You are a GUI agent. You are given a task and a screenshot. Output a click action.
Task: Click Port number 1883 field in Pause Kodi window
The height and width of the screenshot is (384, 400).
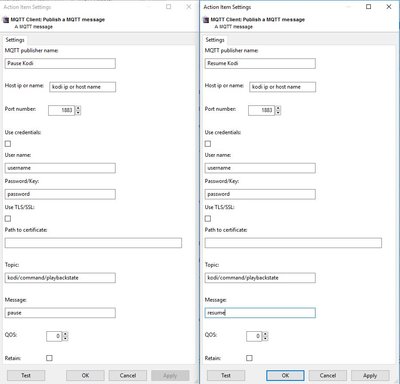pos(61,110)
